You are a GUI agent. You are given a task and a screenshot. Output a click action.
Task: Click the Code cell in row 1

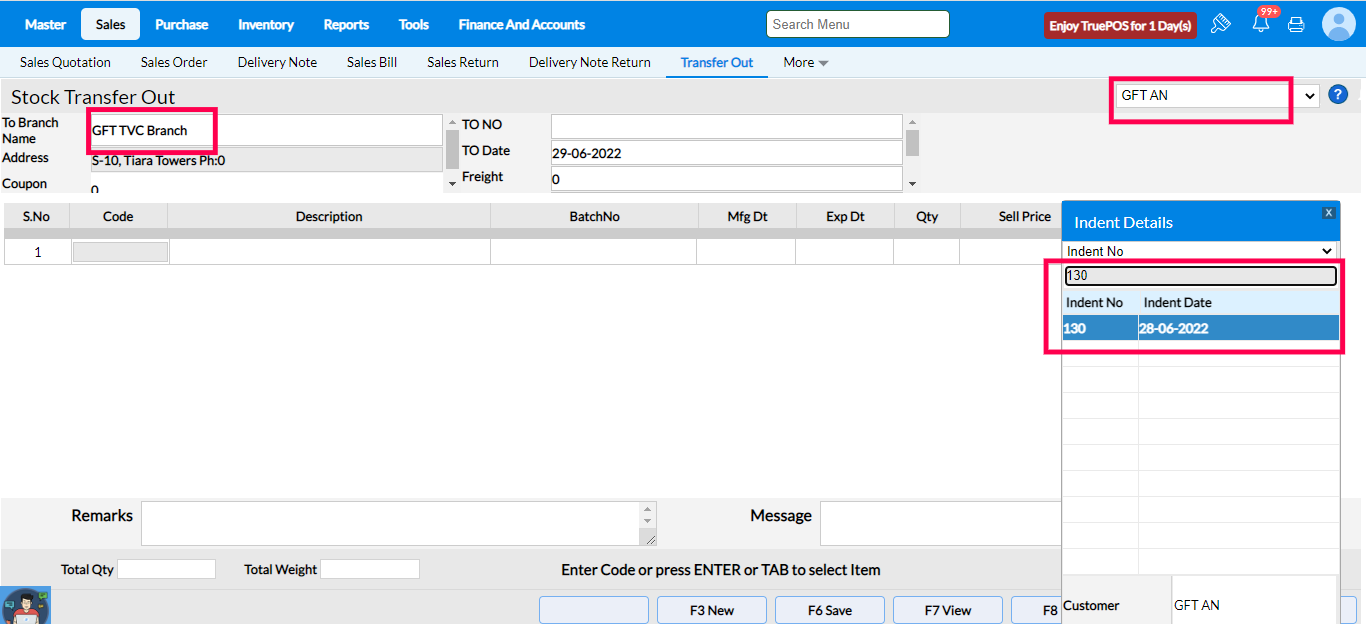120,252
